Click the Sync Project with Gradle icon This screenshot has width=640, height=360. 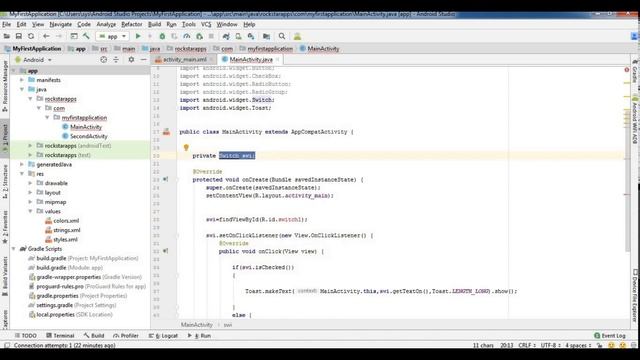tap(226, 36)
